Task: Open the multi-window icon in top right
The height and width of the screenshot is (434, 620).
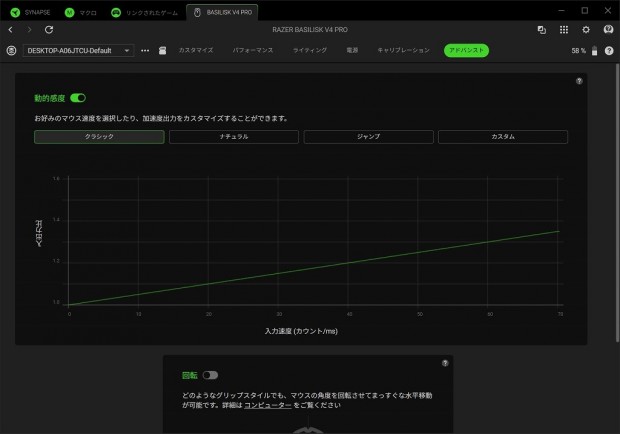Action: point(542,30)
